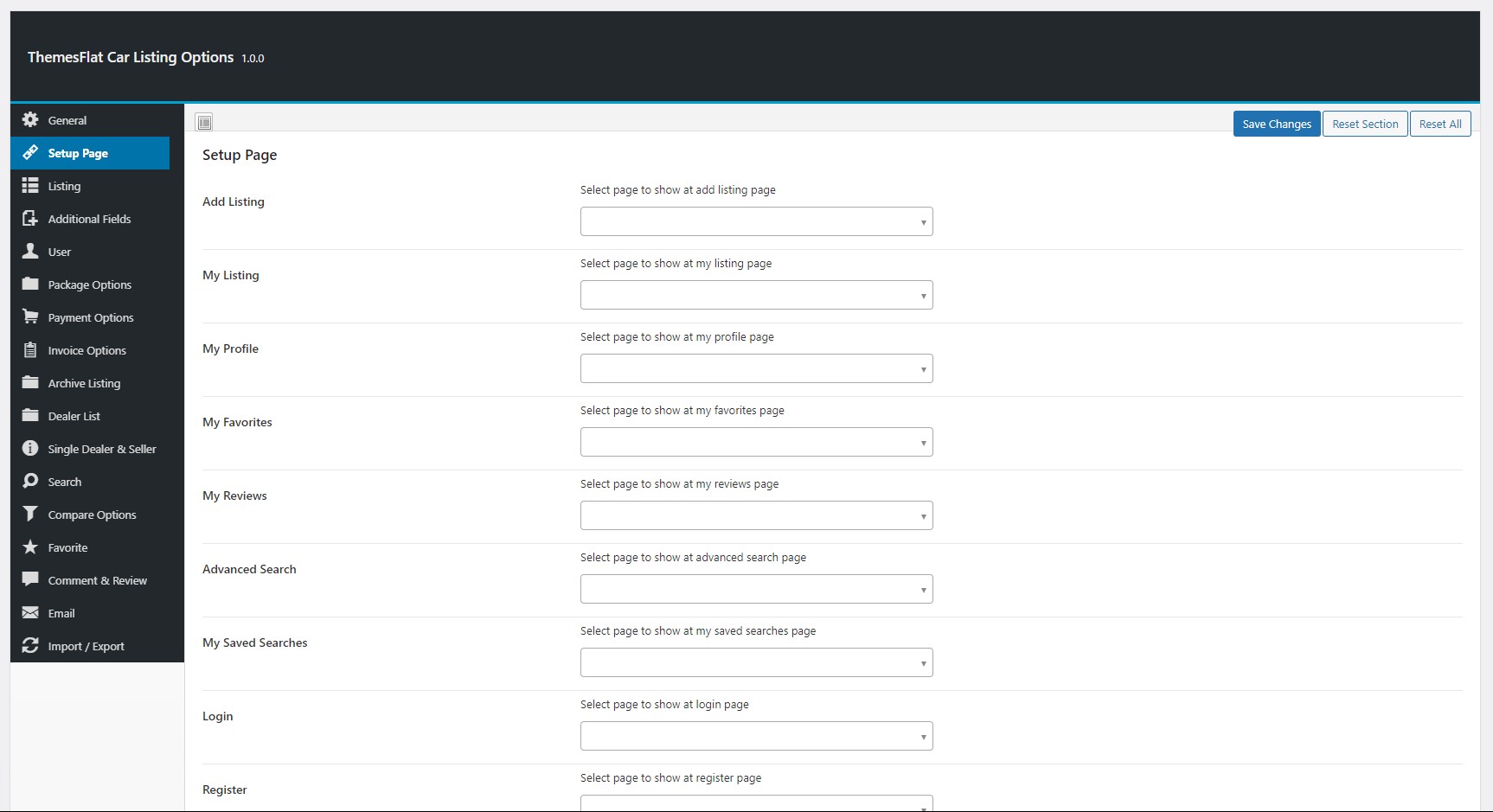This screenshot has height=812, width=1493.
Task: Open the Register page dropdown
Action: coord(756,803)
